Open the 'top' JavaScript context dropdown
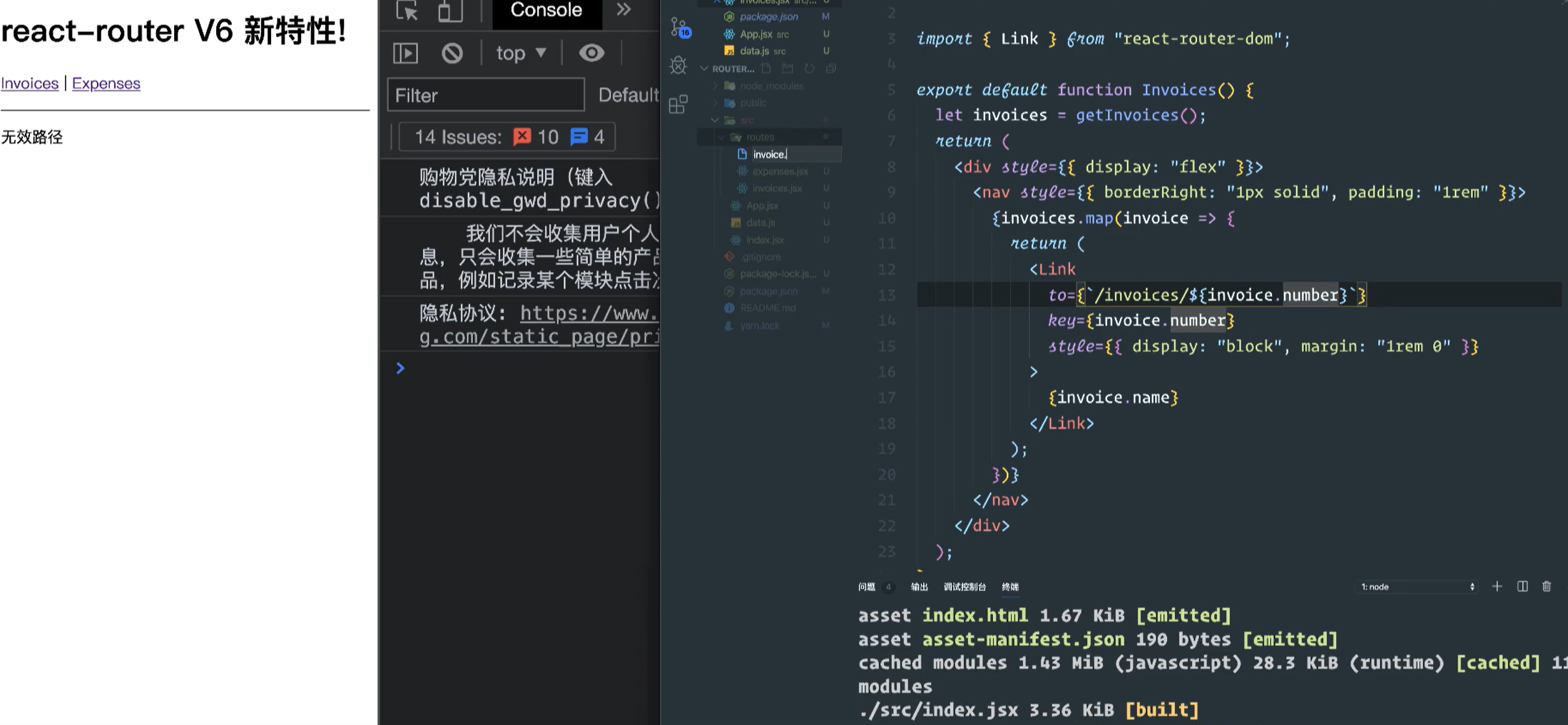This screenshot has width=1568, height=725. (x=521, y=53)
